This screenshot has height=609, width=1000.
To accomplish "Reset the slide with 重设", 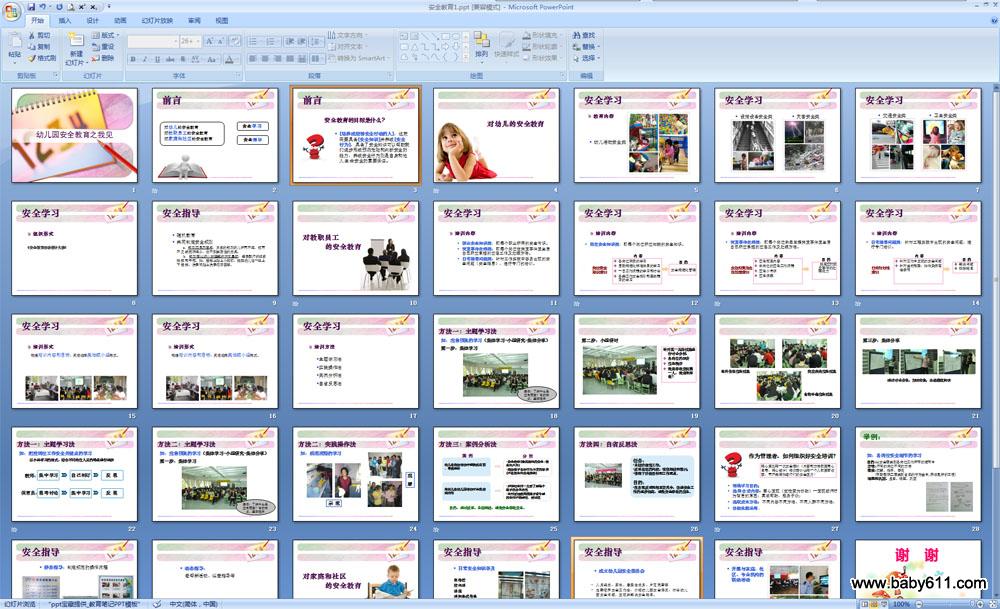I will pyautogui.click(x=103, y=47).
